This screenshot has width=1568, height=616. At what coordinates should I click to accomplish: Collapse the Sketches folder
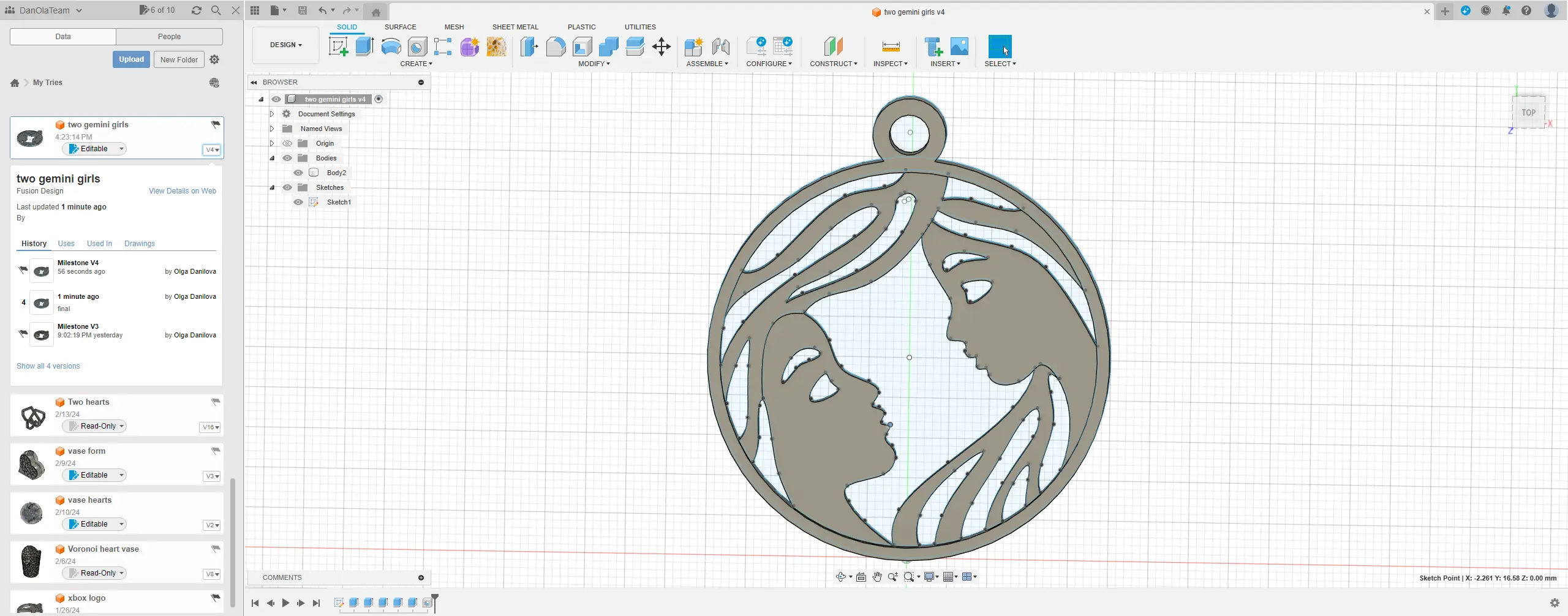(272, 187)
